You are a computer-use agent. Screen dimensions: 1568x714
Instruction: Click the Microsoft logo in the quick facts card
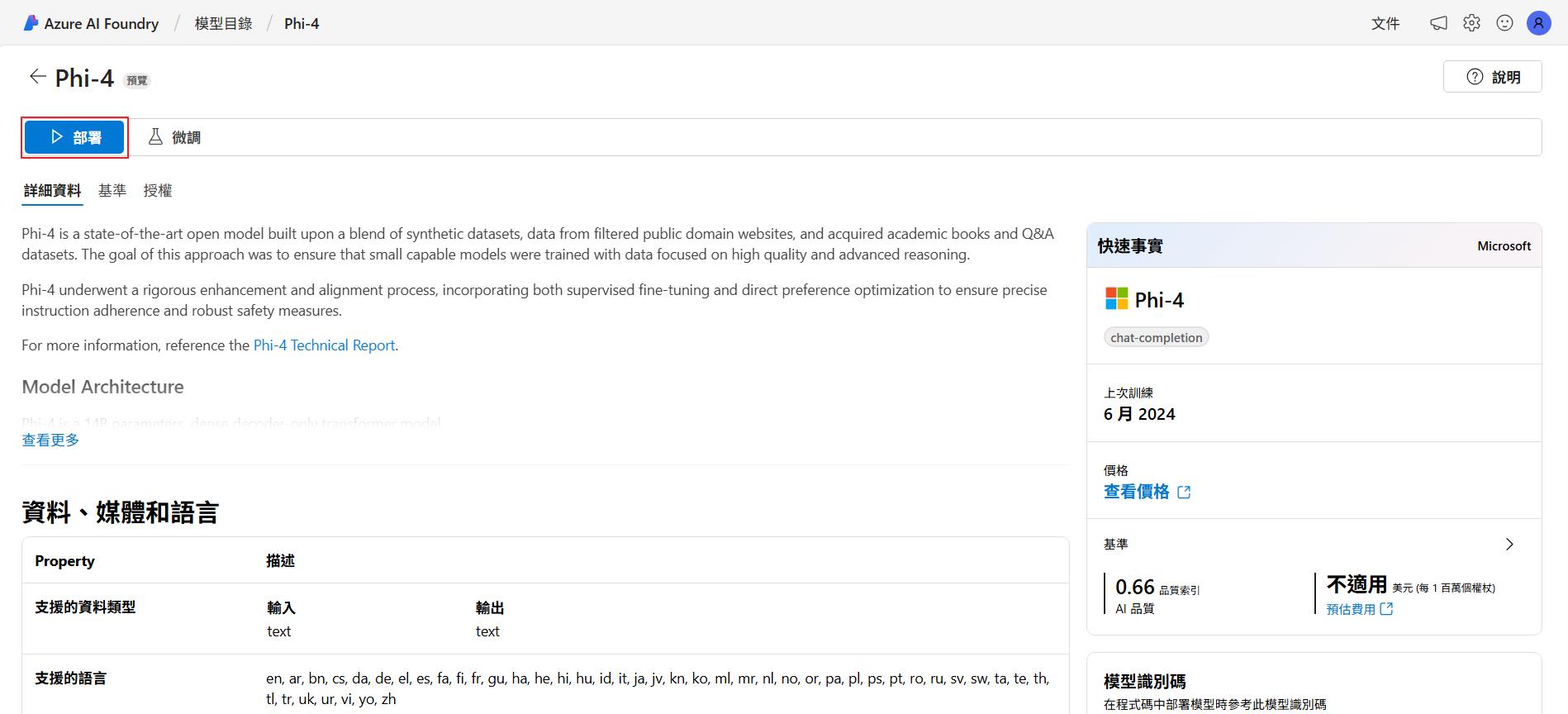1116,299
